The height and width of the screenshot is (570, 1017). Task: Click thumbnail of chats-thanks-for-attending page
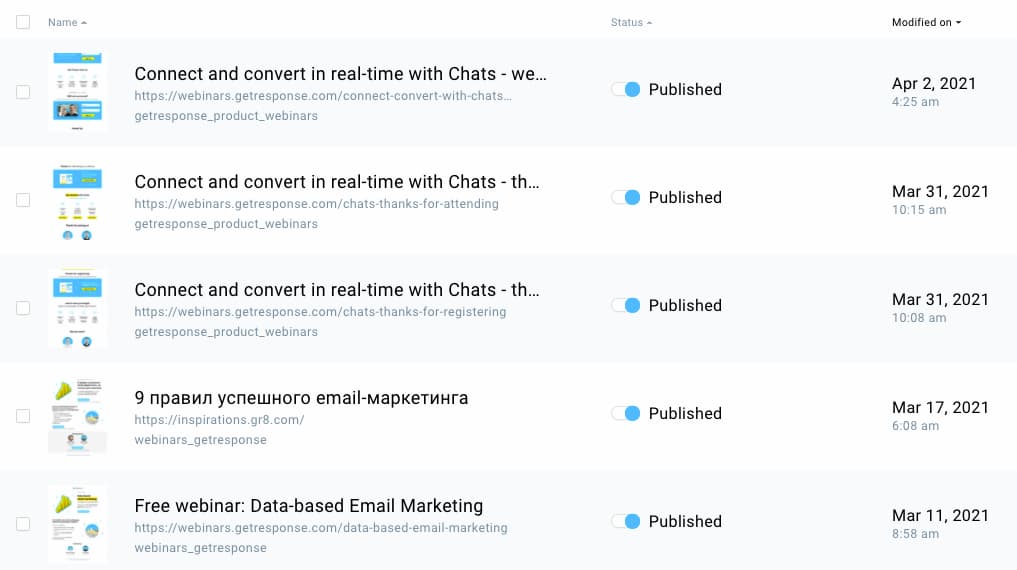click(78, 200)
